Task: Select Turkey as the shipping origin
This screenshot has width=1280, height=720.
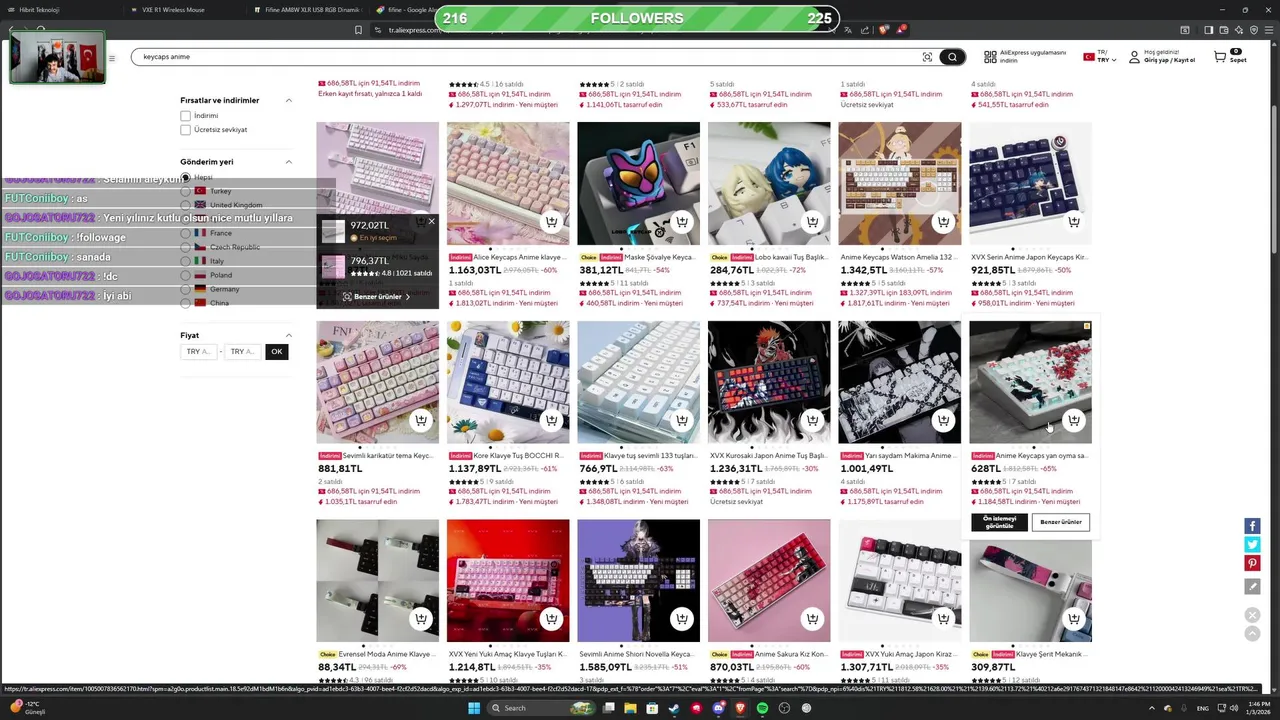Action: tap(185, 191)
